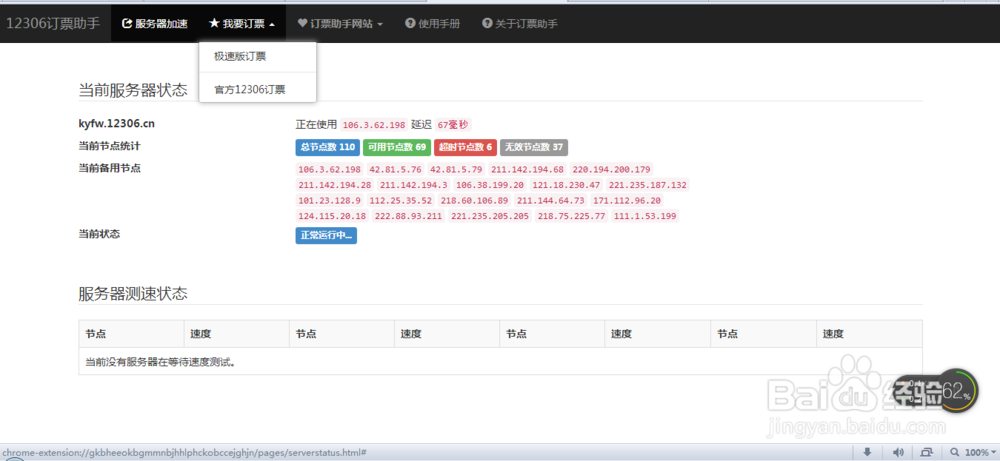Click the 当前服务器状态 heading
The image size is (1000, 461).
tap(133, 90)
